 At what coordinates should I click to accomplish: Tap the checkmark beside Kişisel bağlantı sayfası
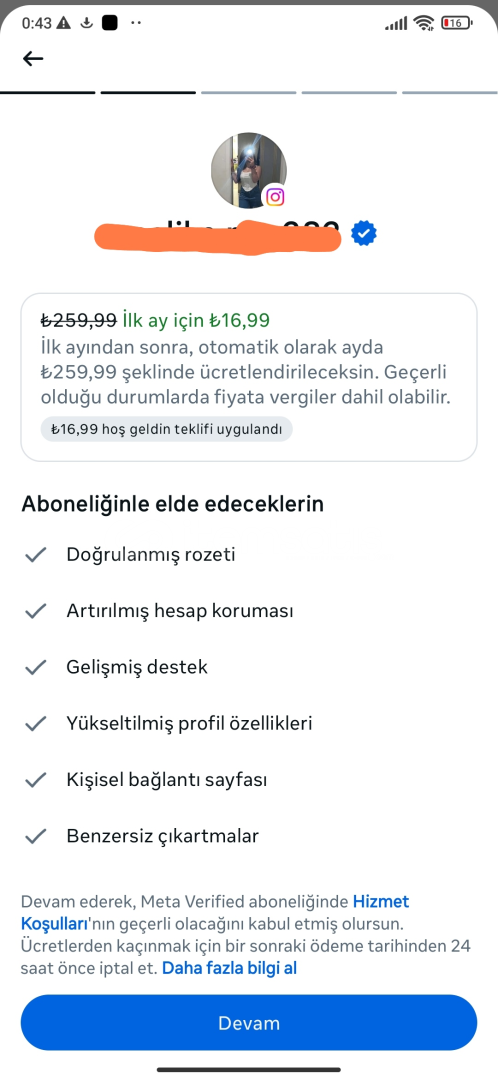coord(35,780)
